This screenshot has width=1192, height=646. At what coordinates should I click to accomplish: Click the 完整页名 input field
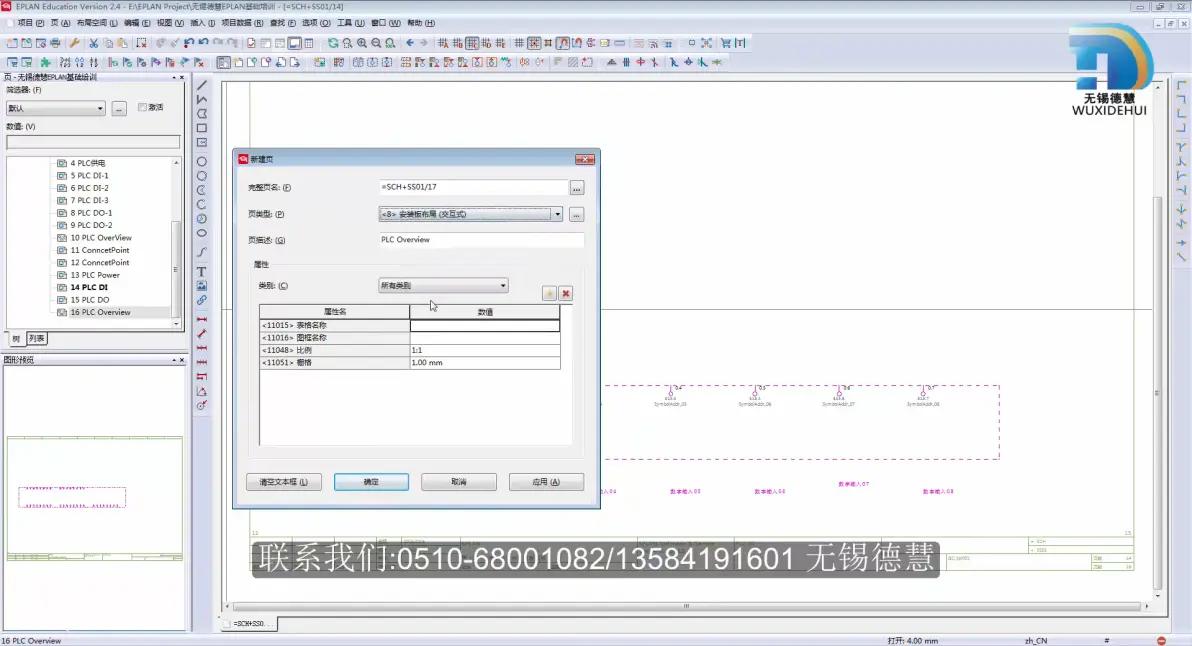click(x=473, y=187)
